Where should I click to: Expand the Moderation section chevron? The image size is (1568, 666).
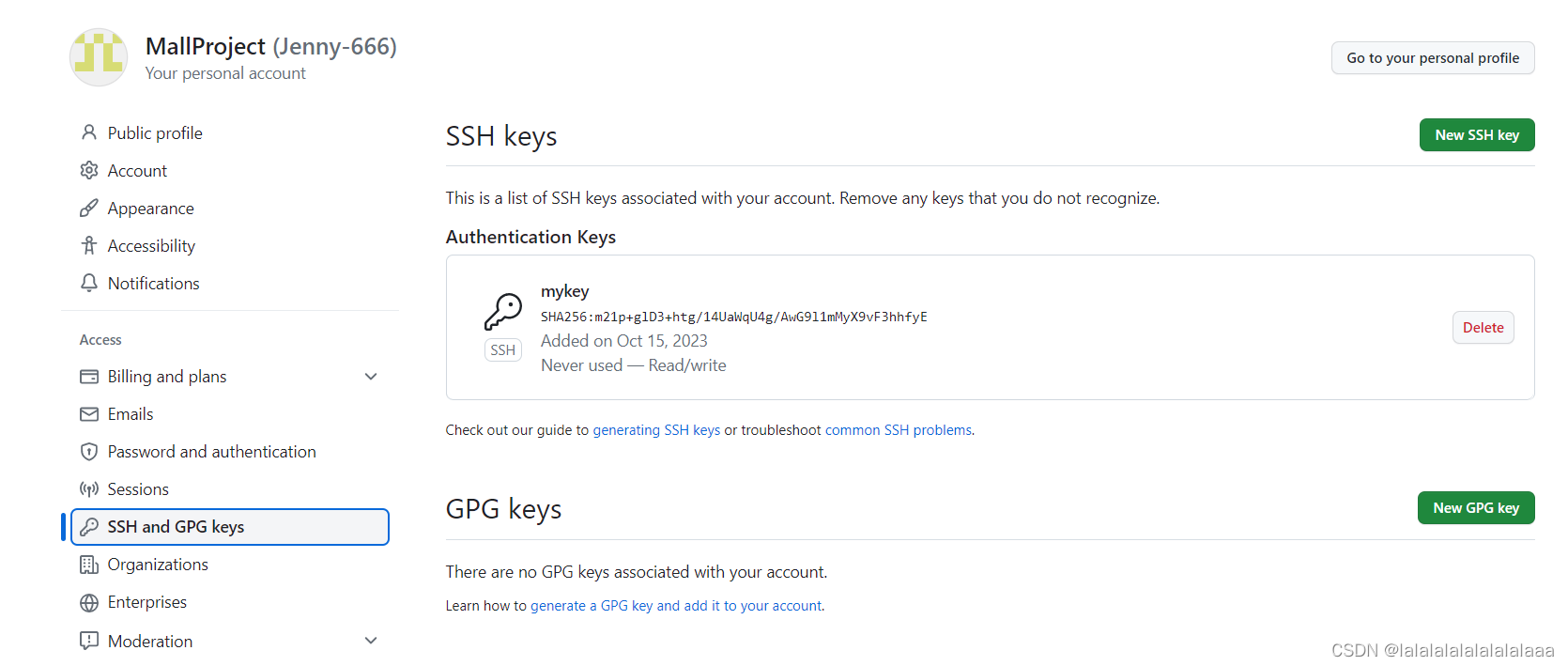(x=371, y=641)
